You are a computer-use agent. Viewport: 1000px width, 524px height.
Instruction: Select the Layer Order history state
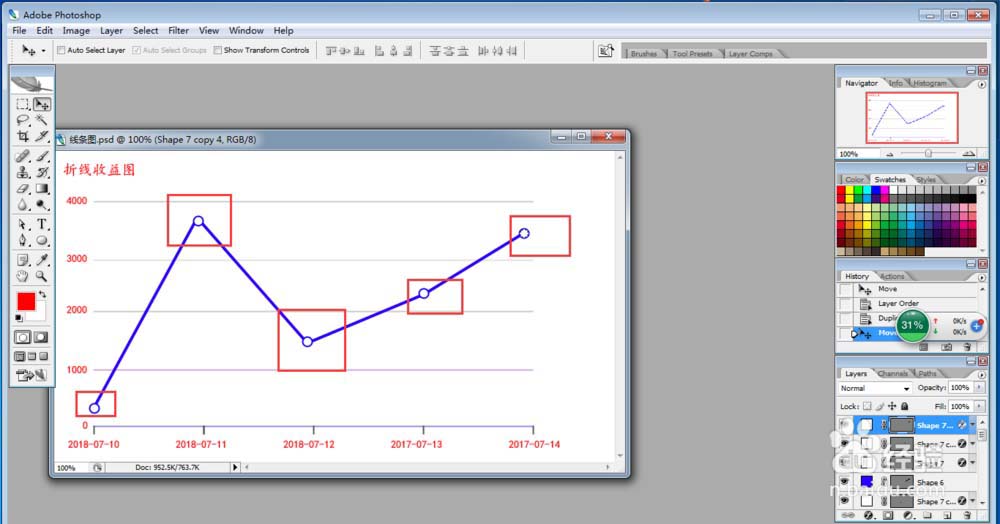coord(910,304)
